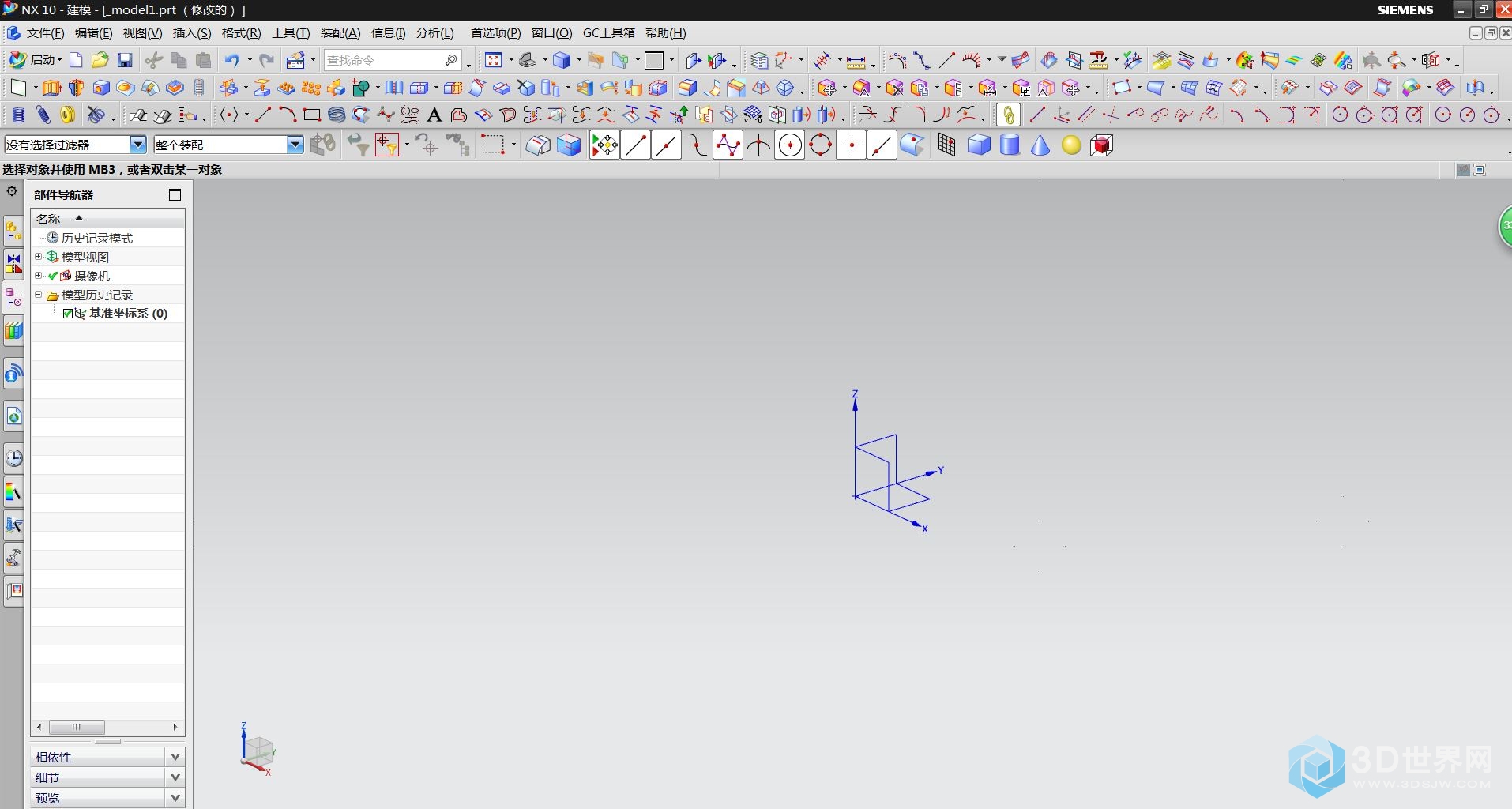Viewport: 1512px width, 809px height.
Task: Collapse the 模型历史记录 folder
Action: 38,295
